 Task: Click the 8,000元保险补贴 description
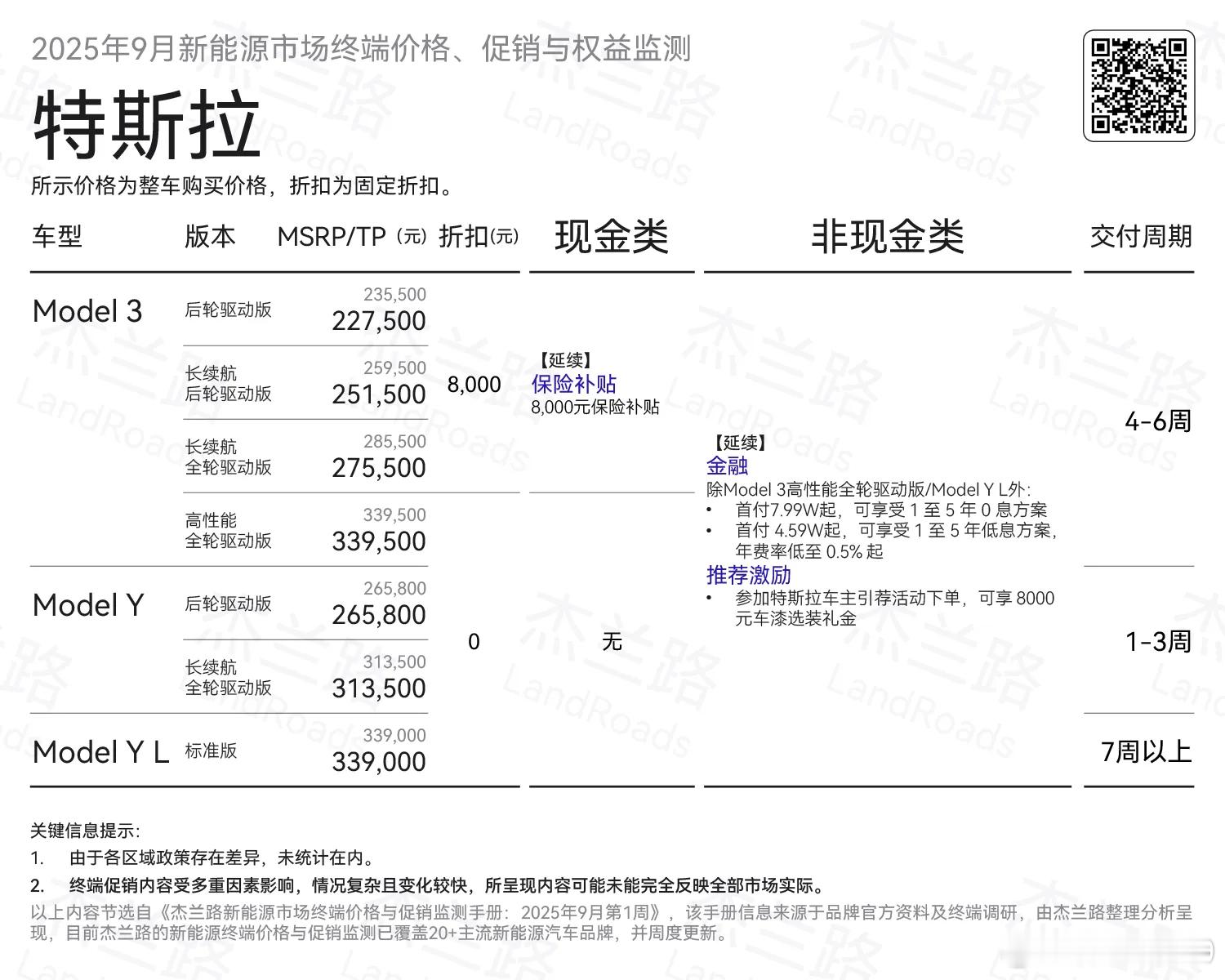coord(595,407)
